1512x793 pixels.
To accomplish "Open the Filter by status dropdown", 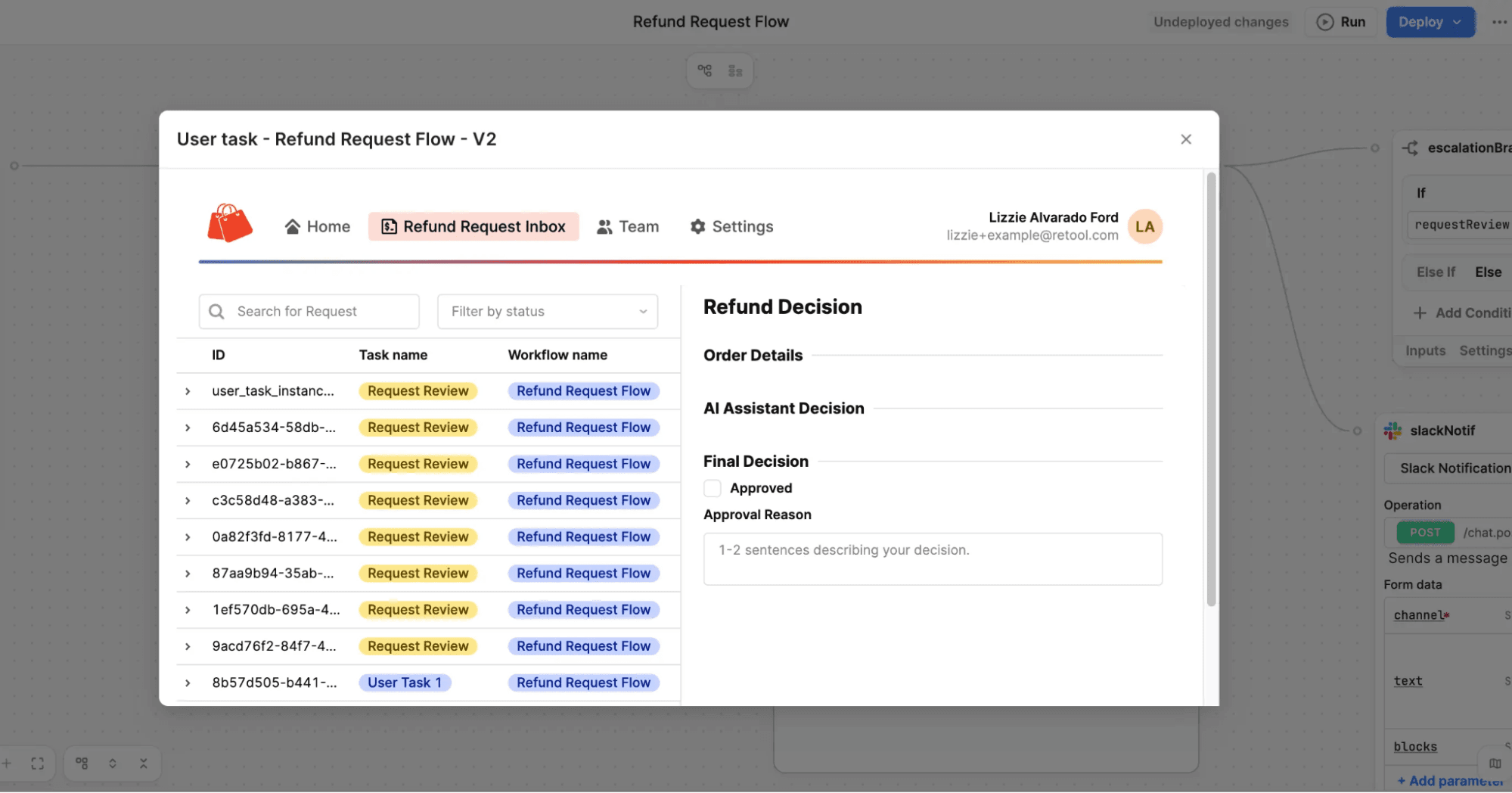I will click(548, 312).
